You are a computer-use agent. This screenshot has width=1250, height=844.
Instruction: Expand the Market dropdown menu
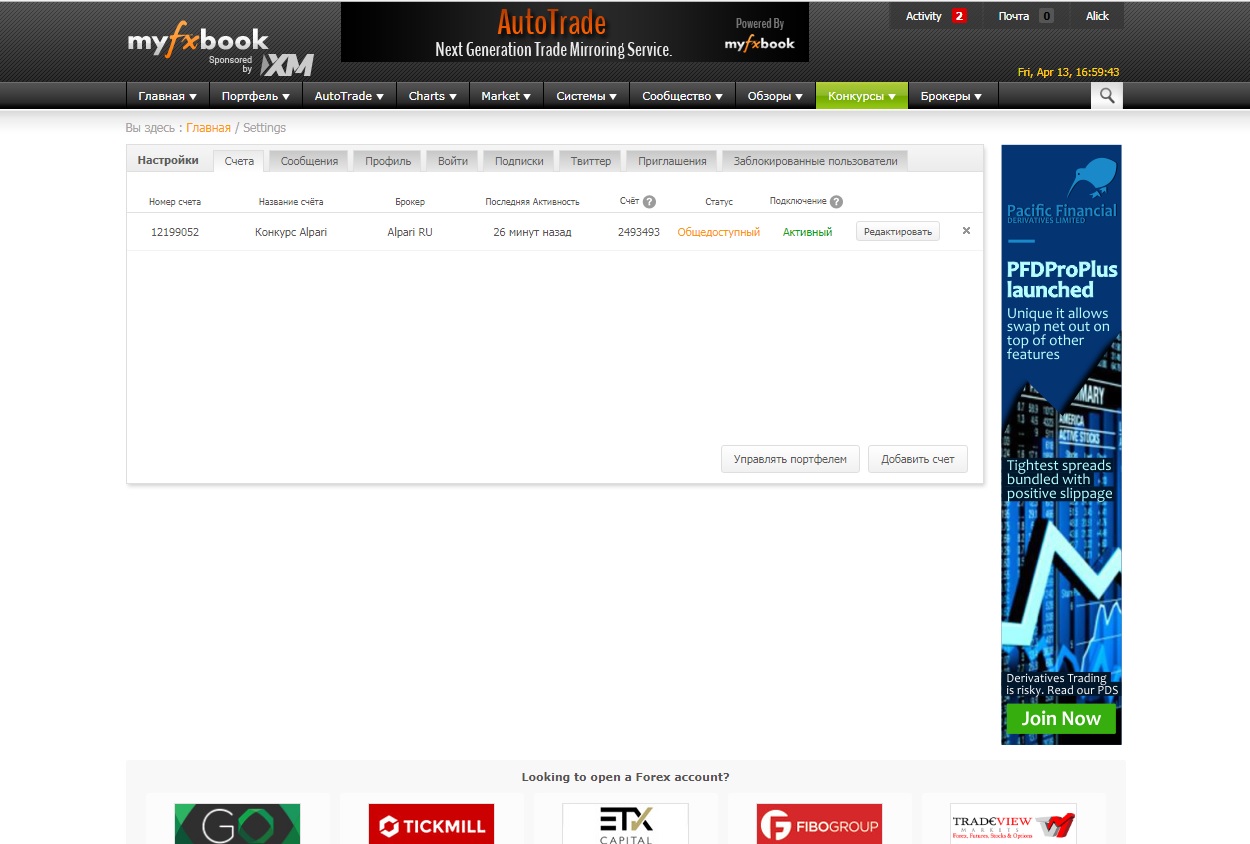tap(506, 96)
